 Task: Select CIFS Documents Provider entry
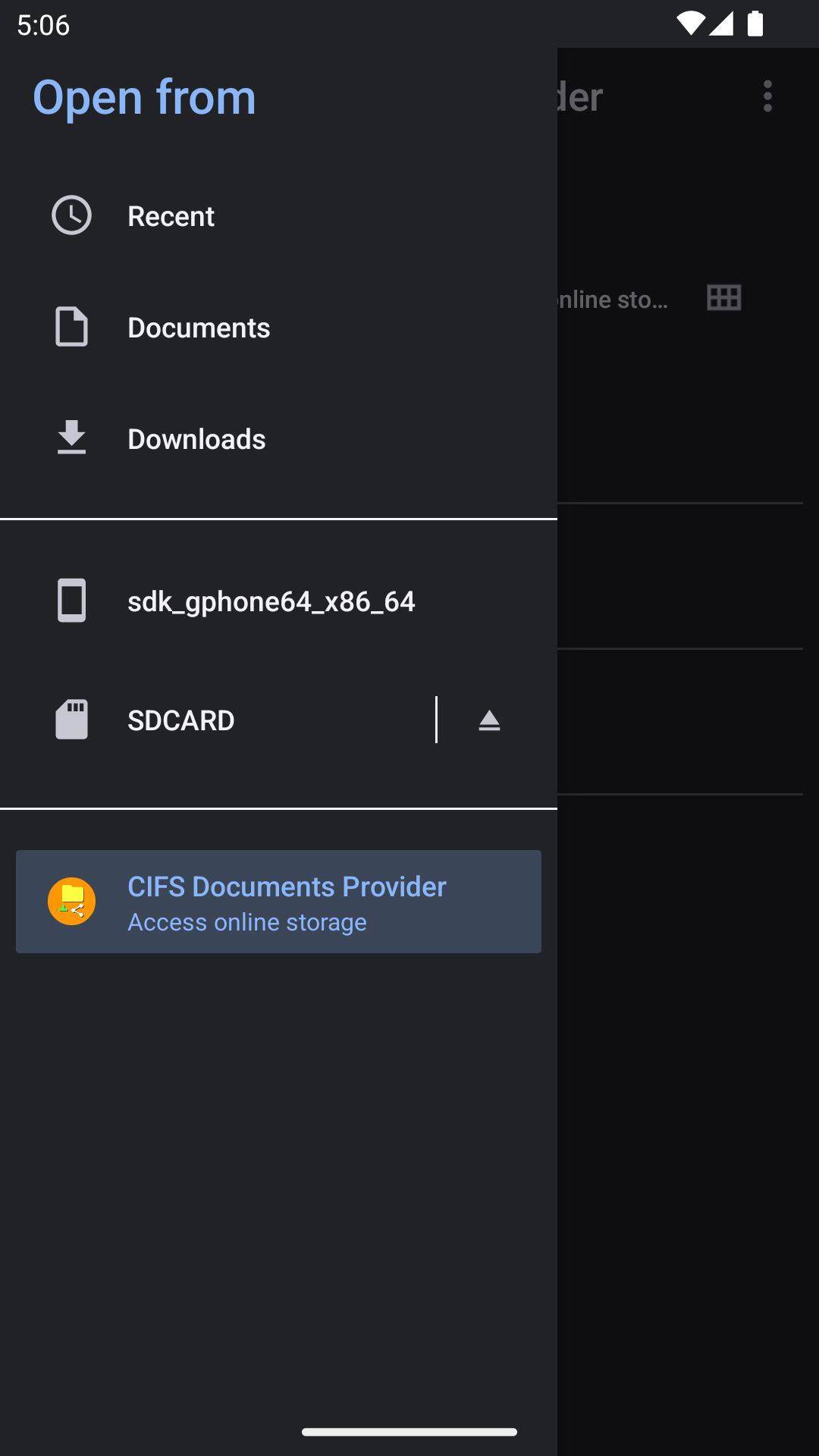[287, 886]
